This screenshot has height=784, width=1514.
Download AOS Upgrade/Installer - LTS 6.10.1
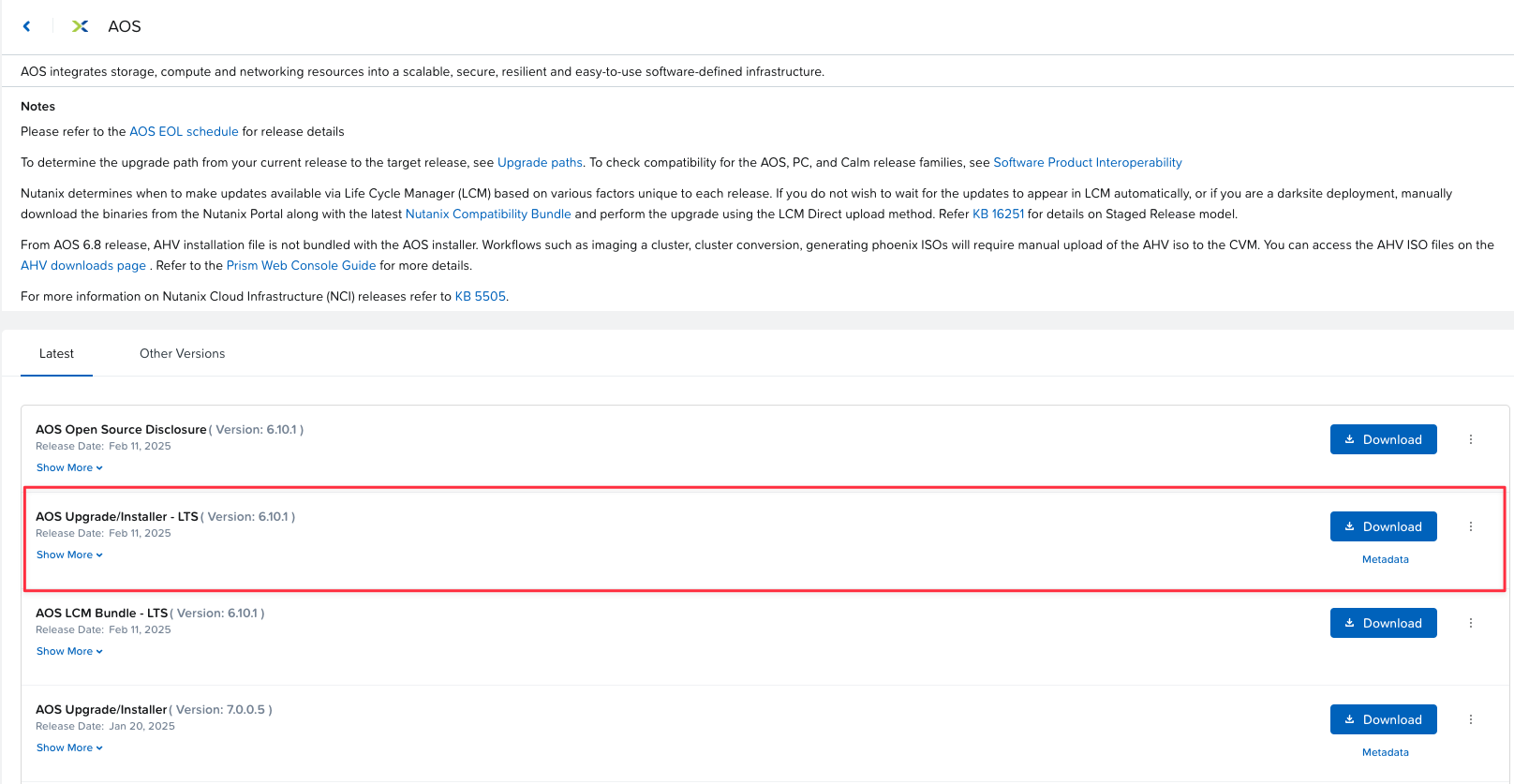tap(1383, 526)
